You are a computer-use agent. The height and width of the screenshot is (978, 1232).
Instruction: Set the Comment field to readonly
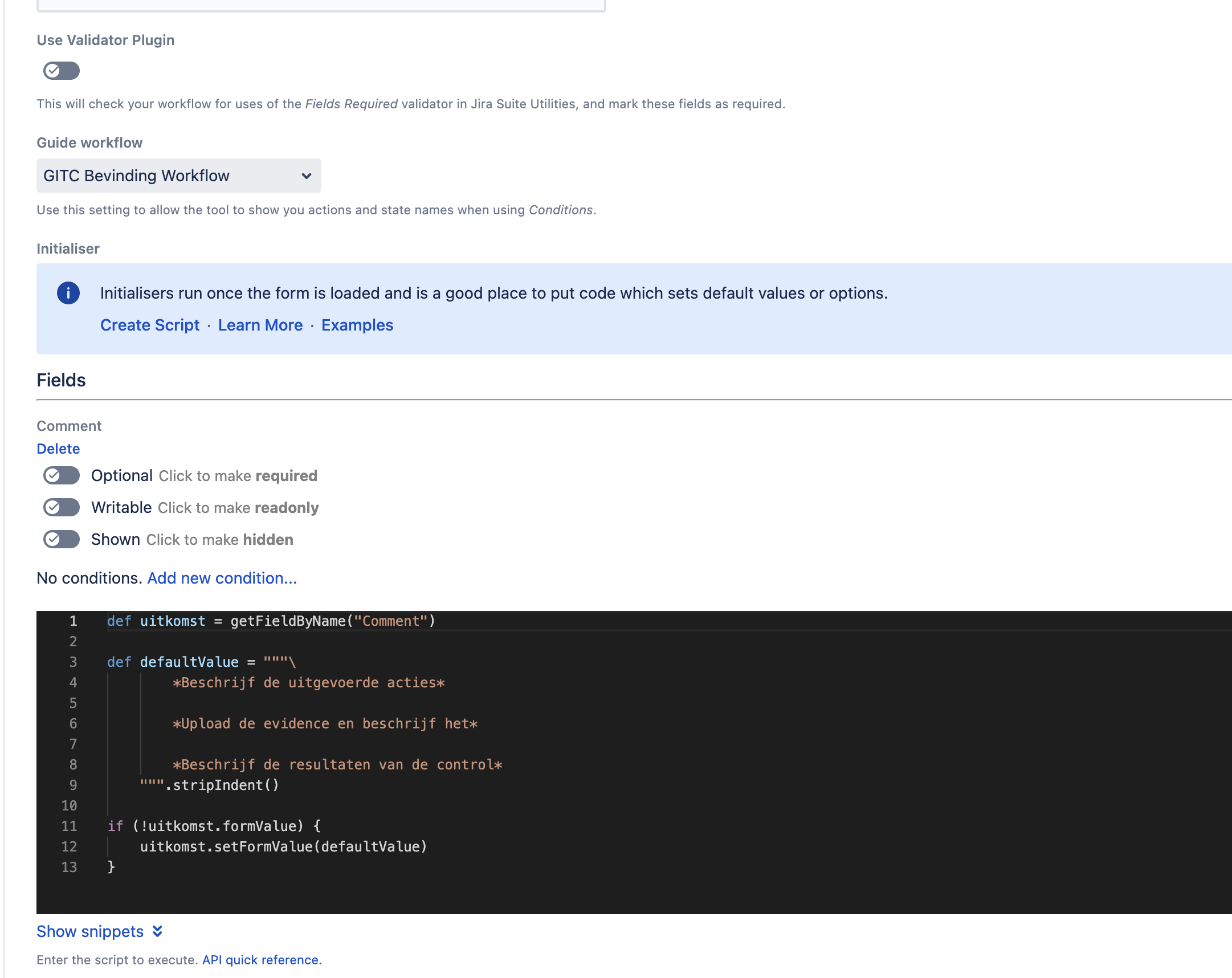pyautogui.click(x=60, y=507)
